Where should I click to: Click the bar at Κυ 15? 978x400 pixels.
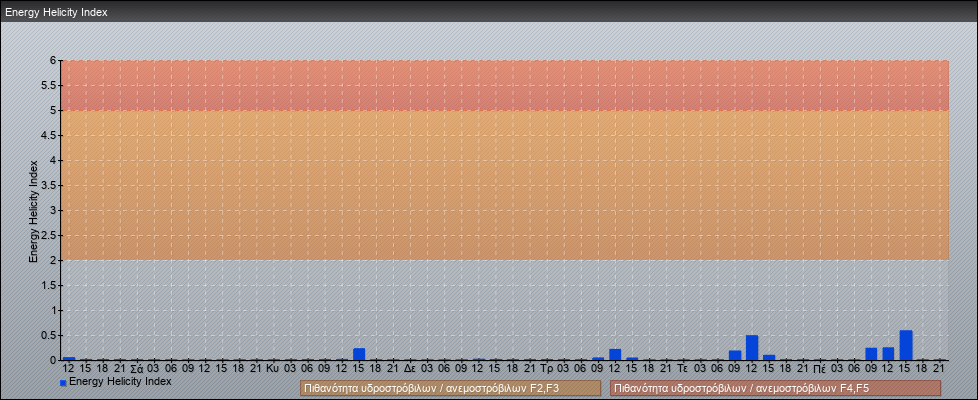coord(359,354)
